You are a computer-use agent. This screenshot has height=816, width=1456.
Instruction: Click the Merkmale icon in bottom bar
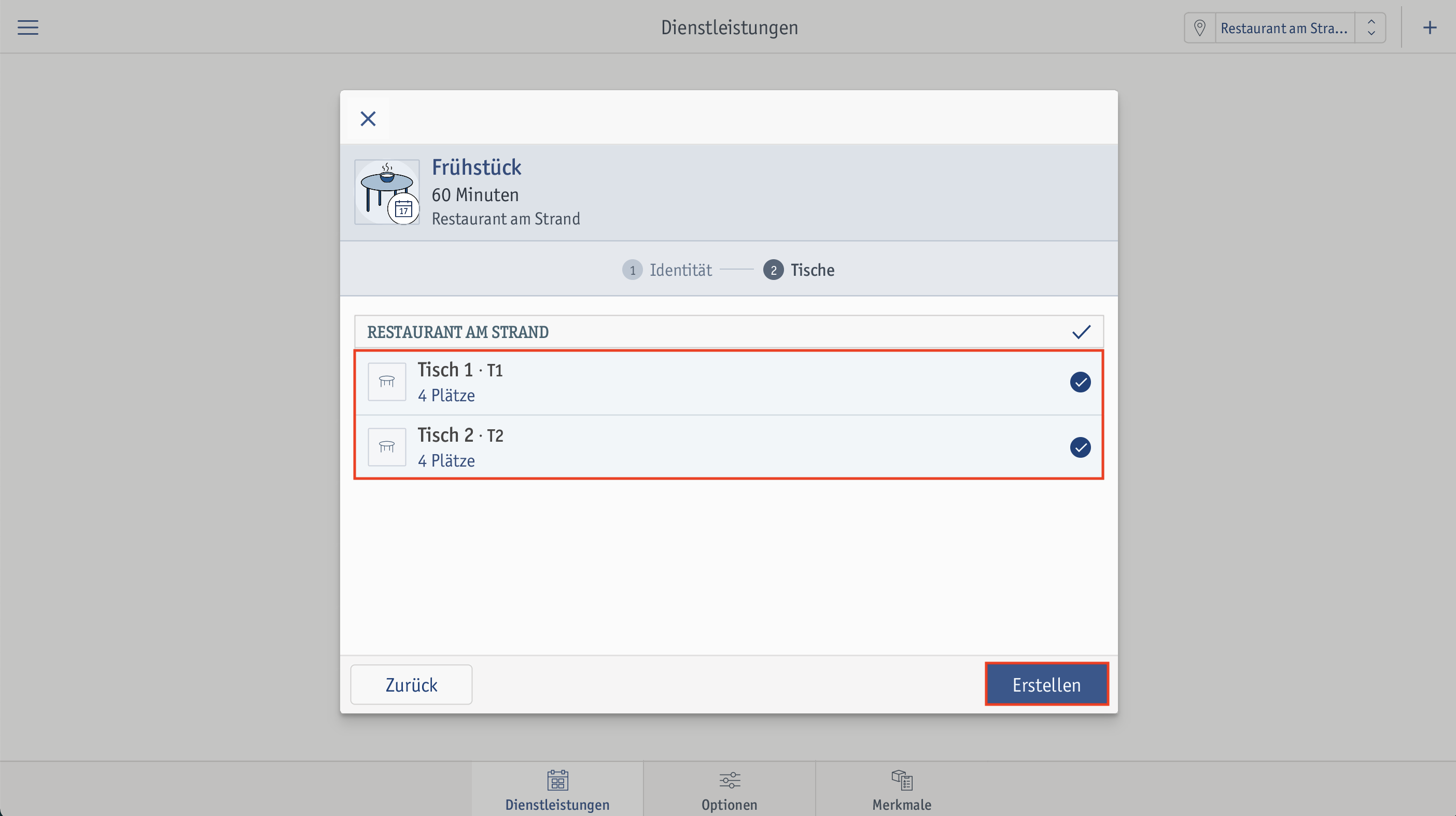[902, 780]
